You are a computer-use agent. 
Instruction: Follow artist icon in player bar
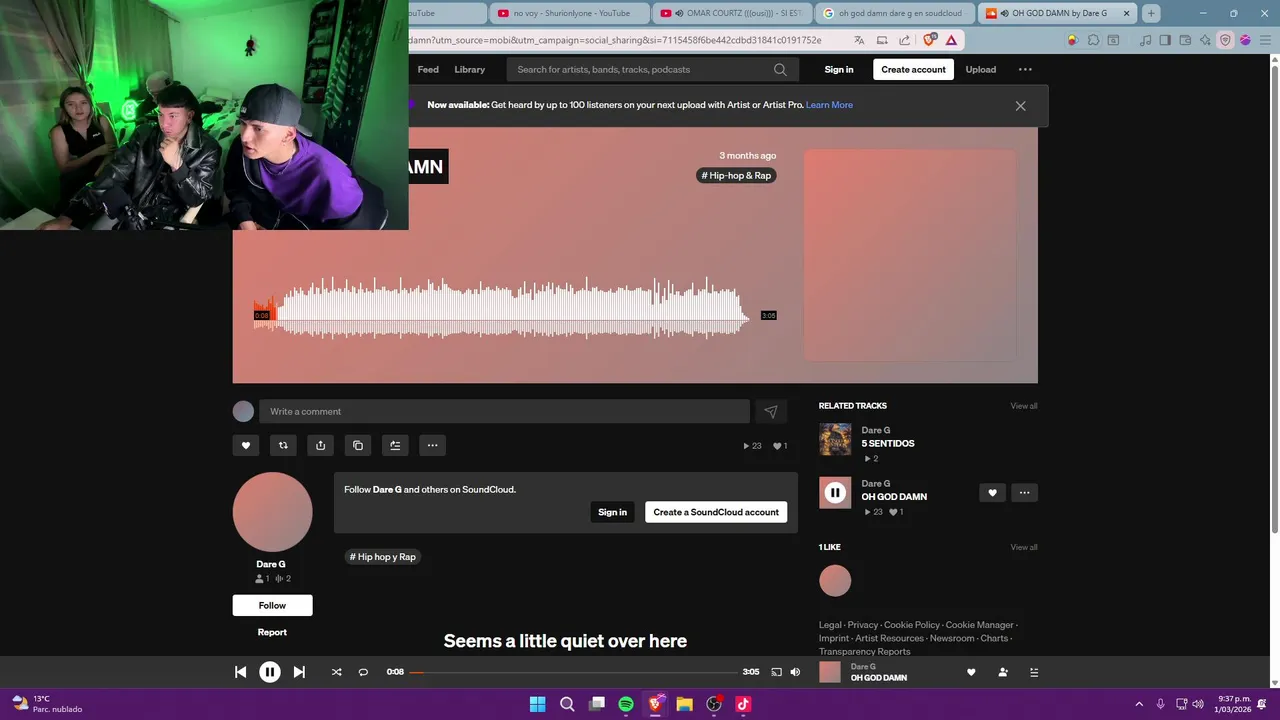coord(1003,672)
